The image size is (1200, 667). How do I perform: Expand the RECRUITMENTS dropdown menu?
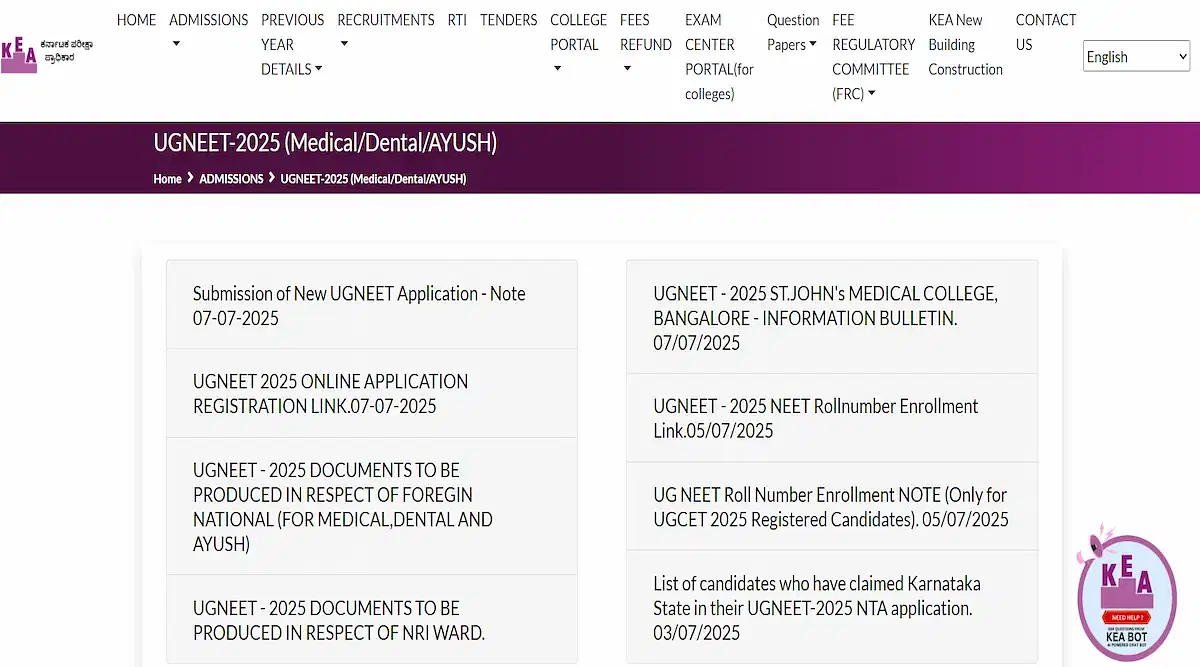click(x=386, y=32)
